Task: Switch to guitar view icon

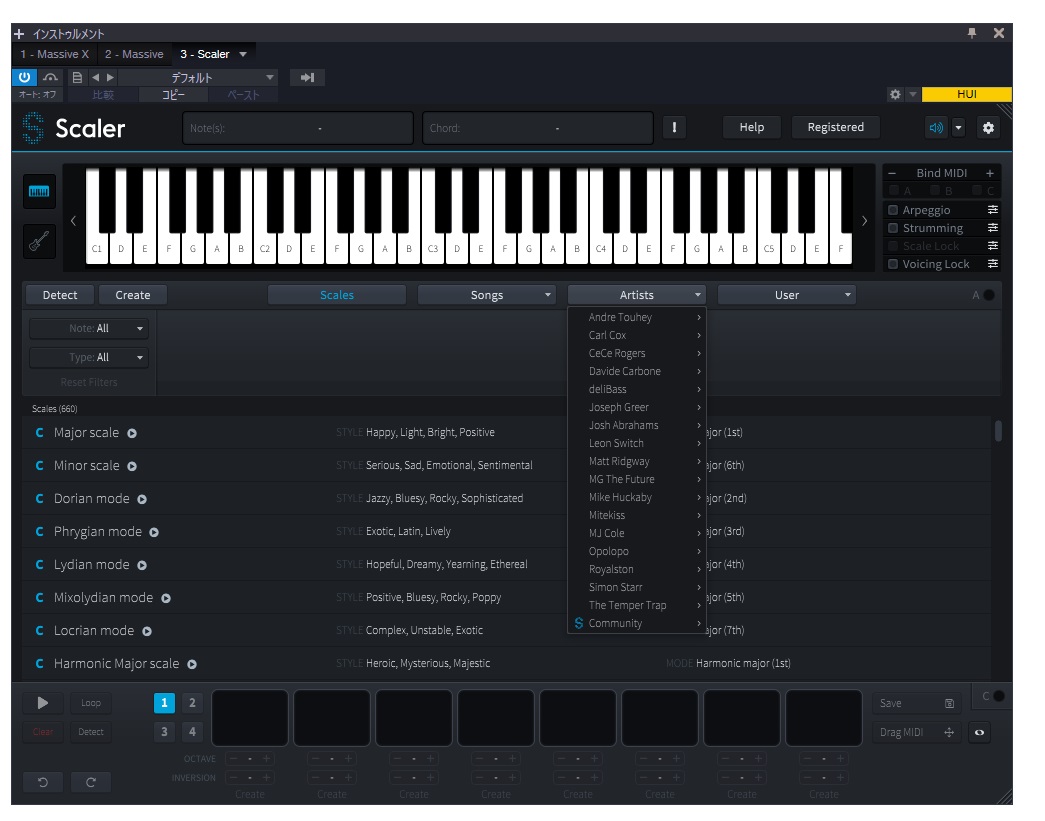Action: [39, 241]
